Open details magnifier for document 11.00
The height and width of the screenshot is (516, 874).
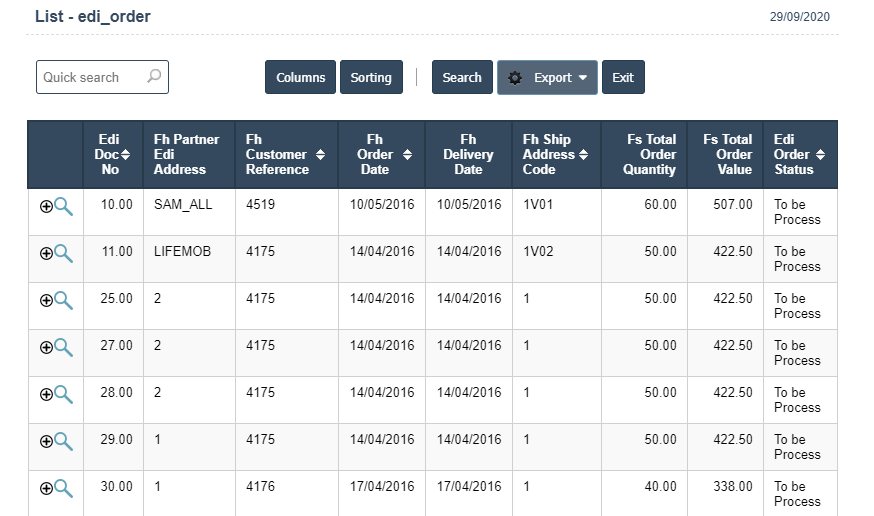(x=64, y=253)
